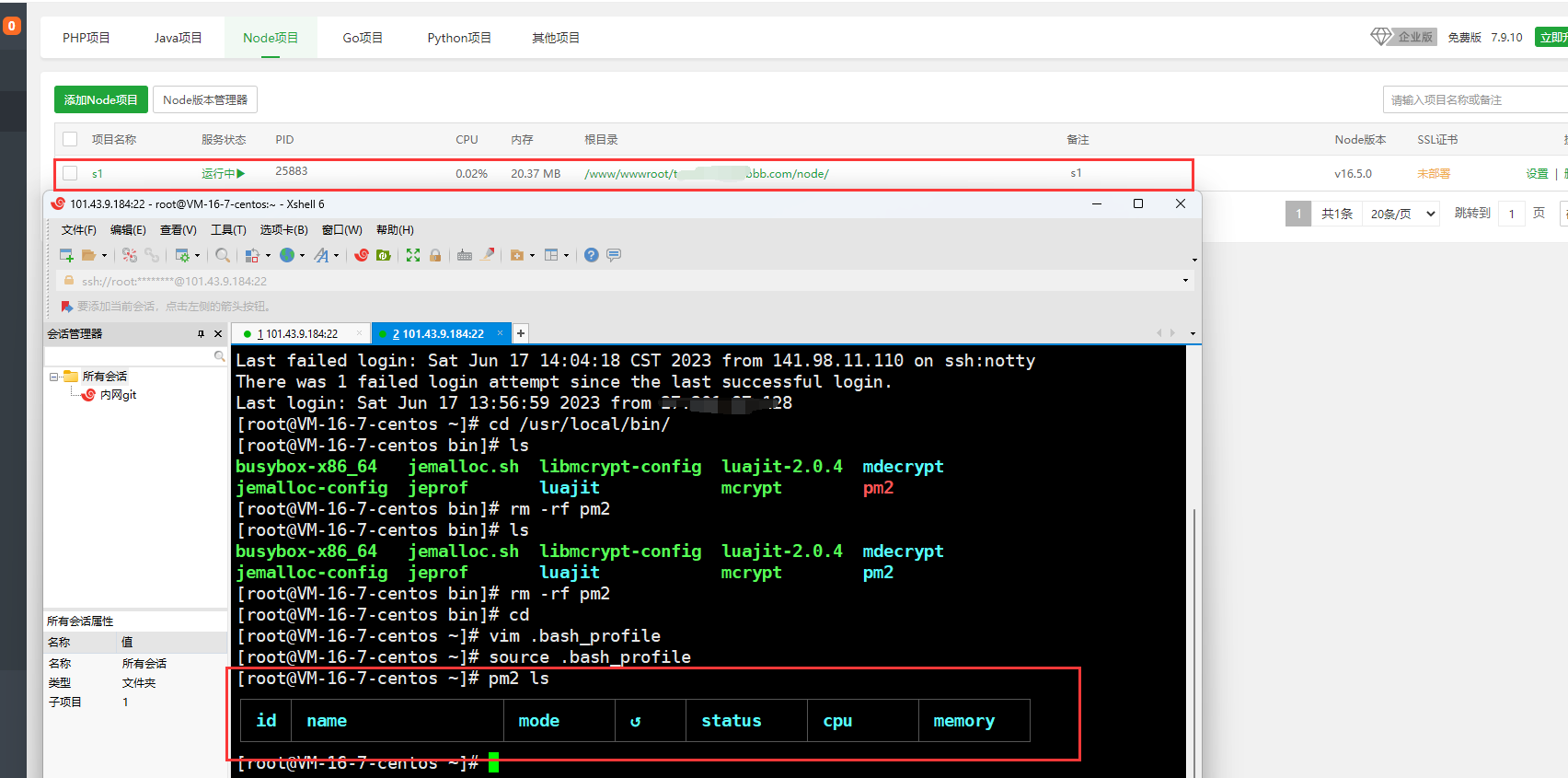Click 未部署 SSL link for s1

pyautogui.click(x=1434, y=173)
